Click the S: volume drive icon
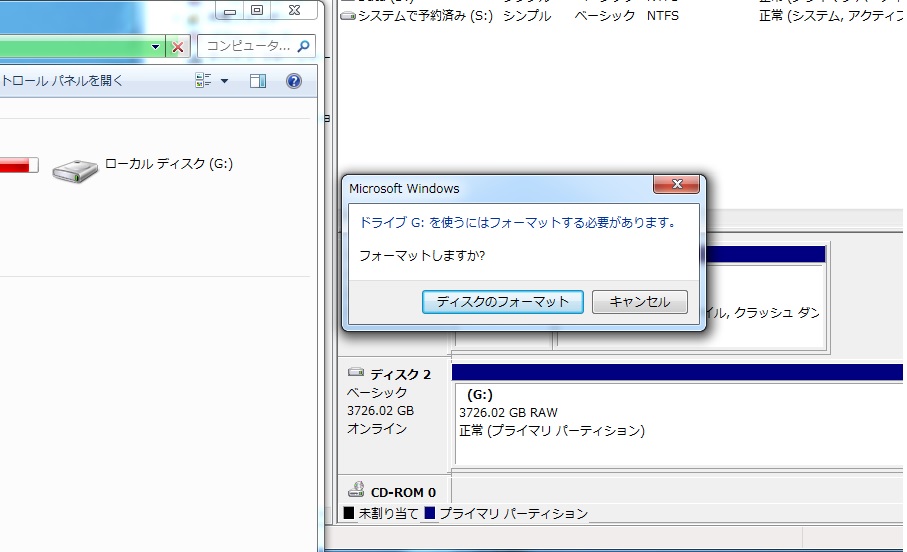 click(348, 16)
